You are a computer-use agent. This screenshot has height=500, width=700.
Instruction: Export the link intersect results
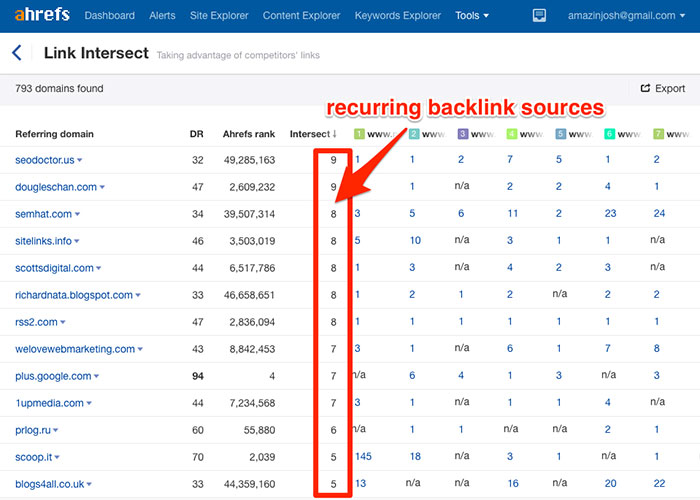tap(662, 88)
